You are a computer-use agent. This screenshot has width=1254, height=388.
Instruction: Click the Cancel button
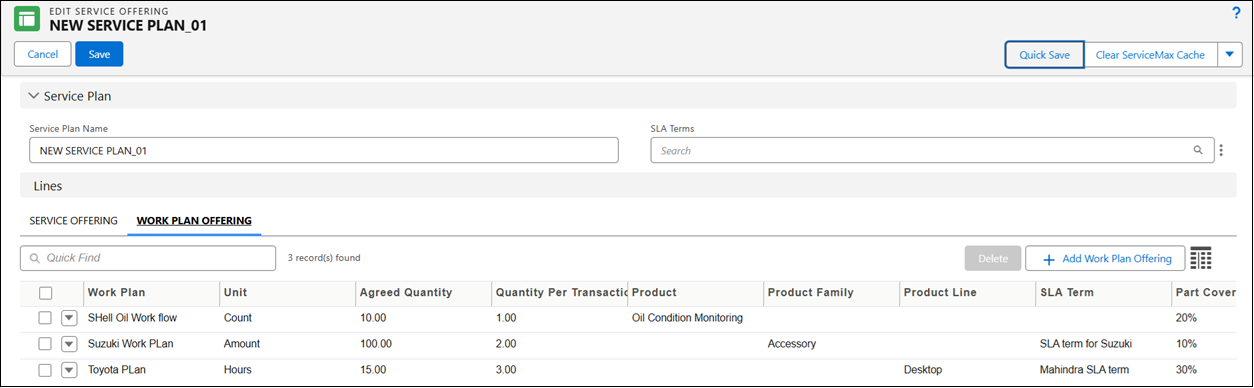point(42,54)
